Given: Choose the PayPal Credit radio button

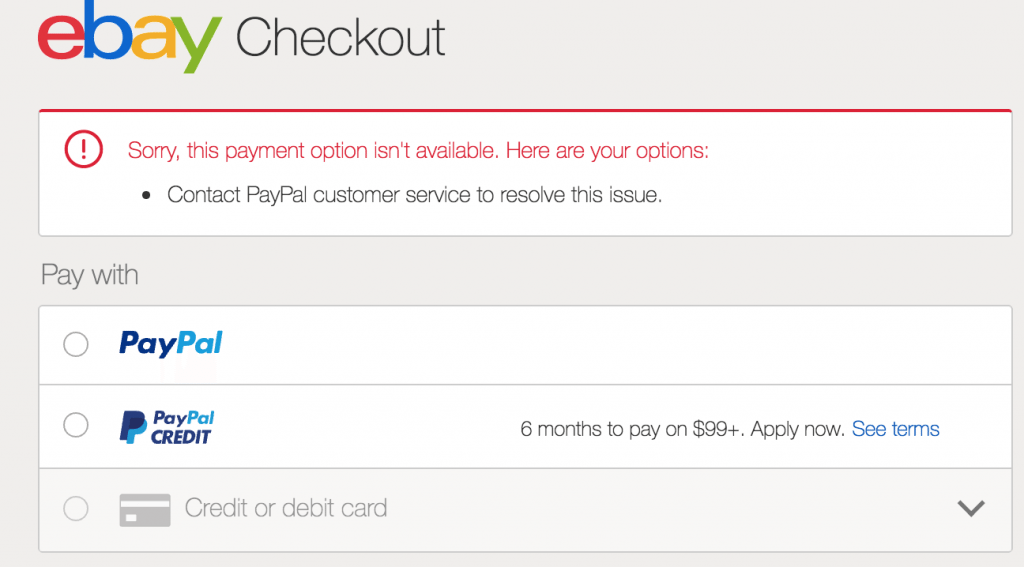Looking at the screenshot, I should click(x=76, y=426).
